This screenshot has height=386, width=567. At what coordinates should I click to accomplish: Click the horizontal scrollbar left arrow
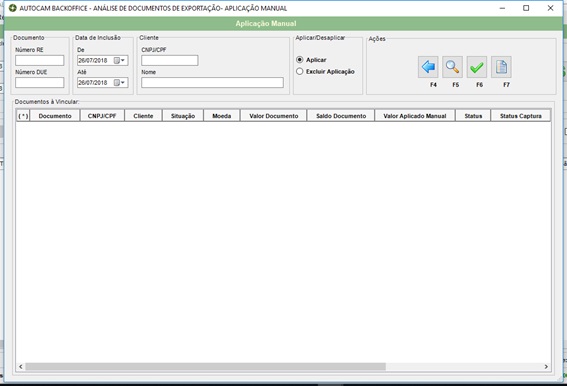point(21,367)
